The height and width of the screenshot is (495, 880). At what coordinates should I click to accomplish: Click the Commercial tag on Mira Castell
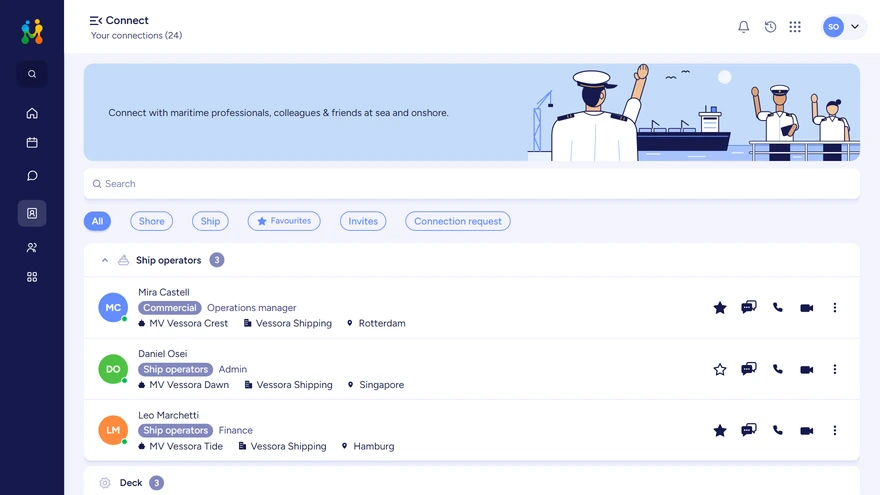(x=169, y=308)
